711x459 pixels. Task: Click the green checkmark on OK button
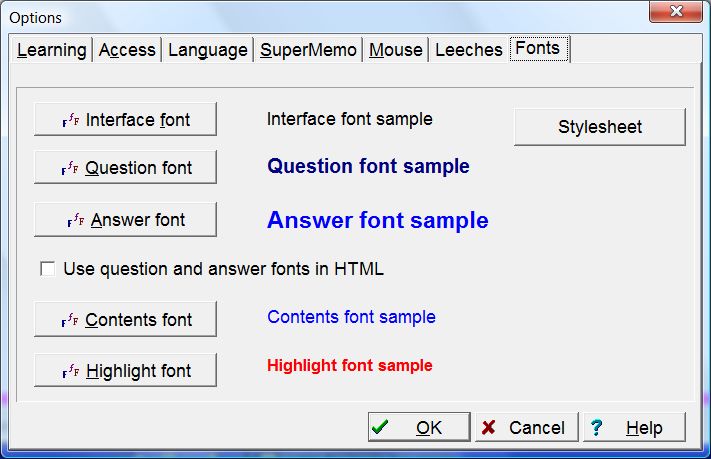381,428
